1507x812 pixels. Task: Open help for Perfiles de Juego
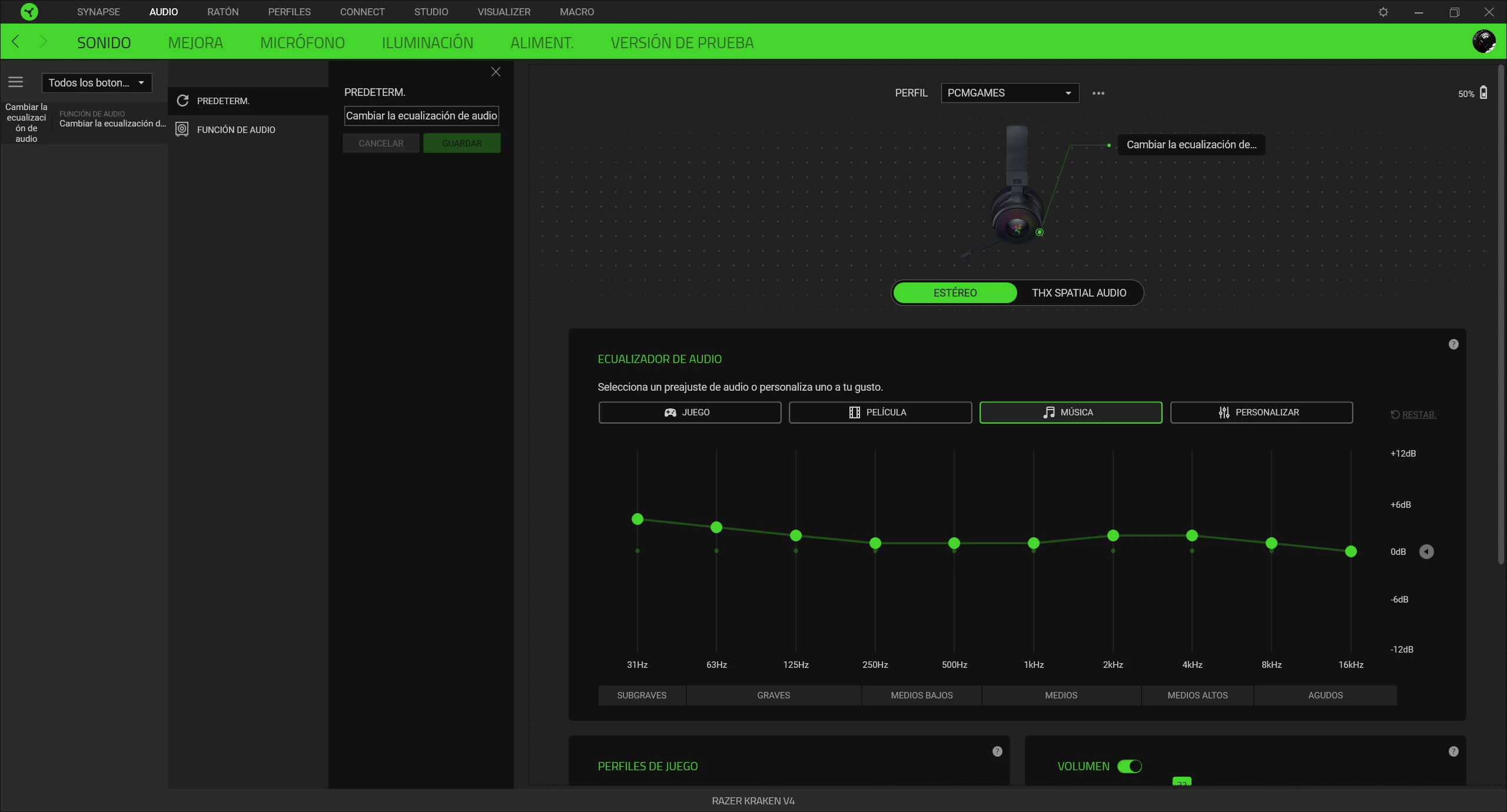coord(997,751)
